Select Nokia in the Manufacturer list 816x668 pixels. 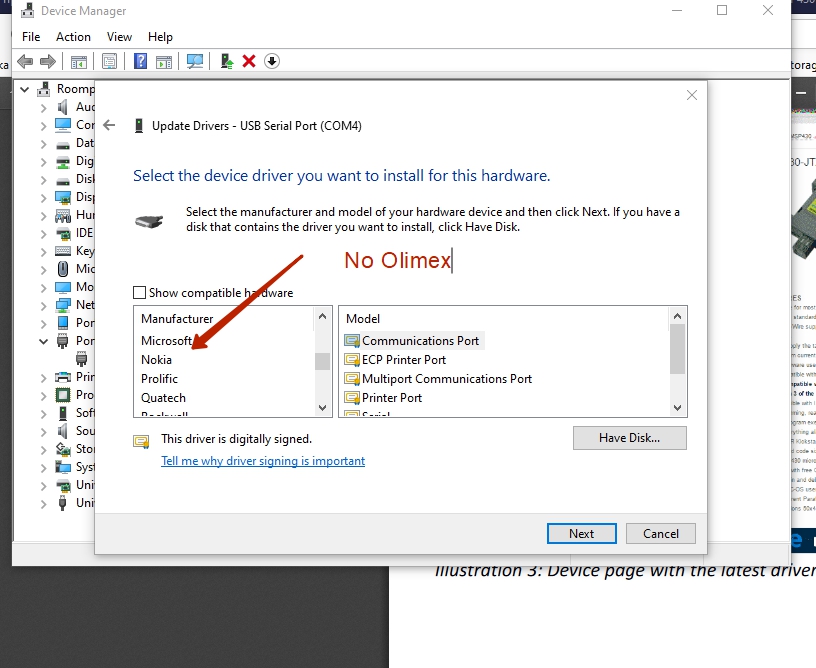(157, 360)
